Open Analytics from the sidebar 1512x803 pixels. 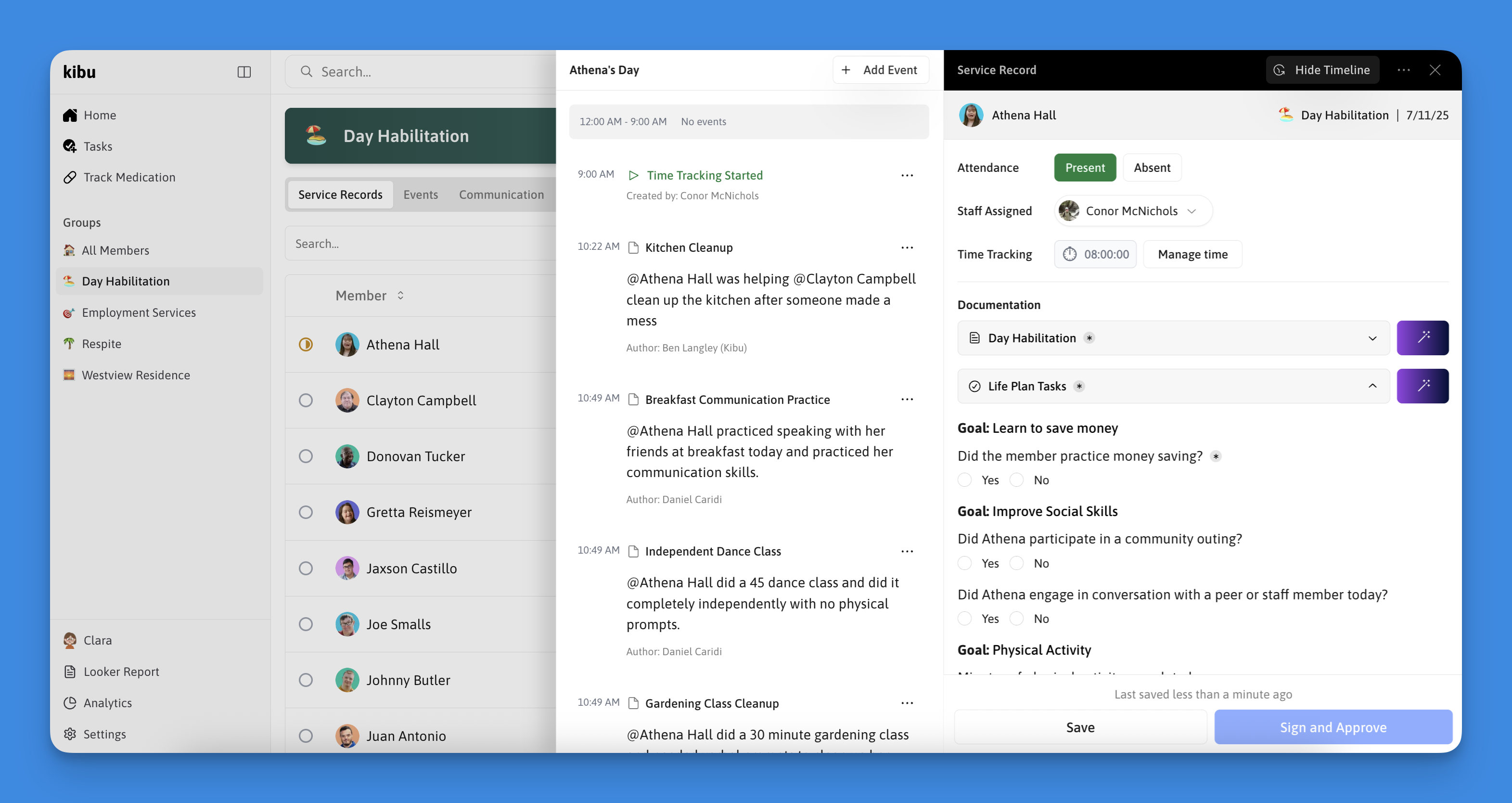[107, 702]
